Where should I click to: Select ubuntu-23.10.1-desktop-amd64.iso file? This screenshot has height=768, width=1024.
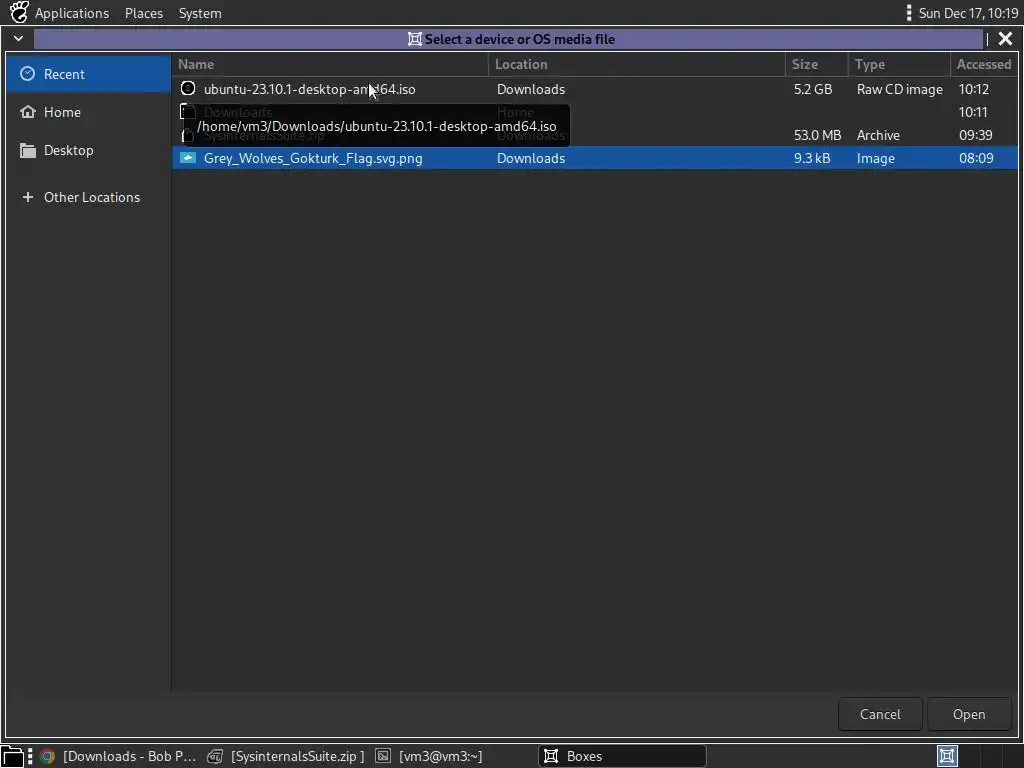coord(595,89)
